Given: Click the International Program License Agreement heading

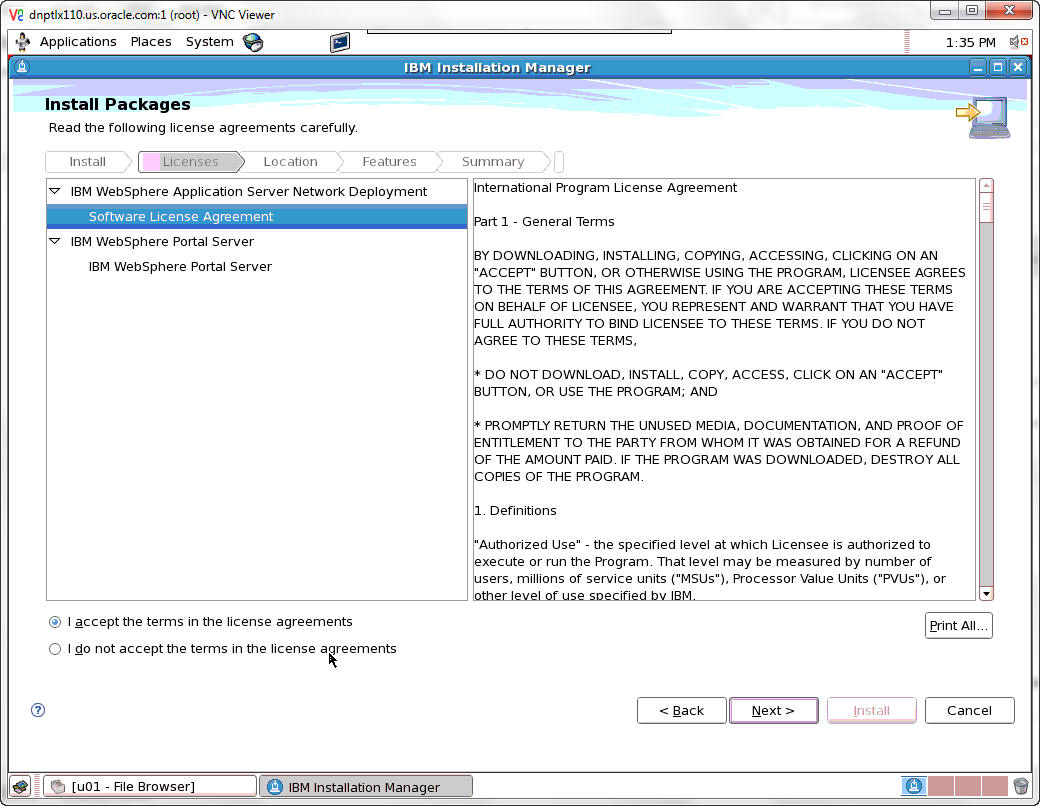Looking at the screenshot, I should click(x=605, y=188).
